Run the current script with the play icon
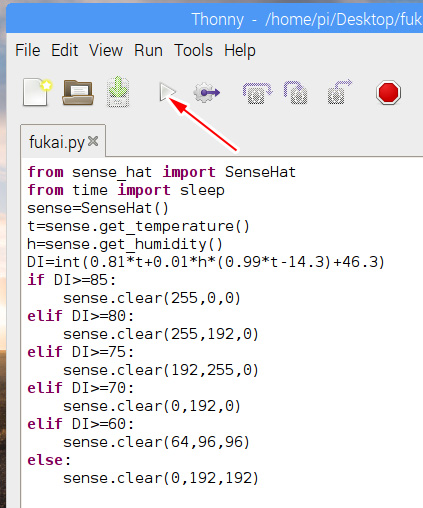 (168, 92)
